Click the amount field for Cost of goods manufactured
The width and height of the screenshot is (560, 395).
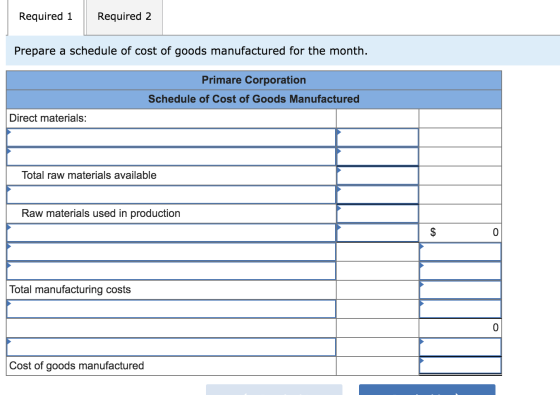pos(460,366)
